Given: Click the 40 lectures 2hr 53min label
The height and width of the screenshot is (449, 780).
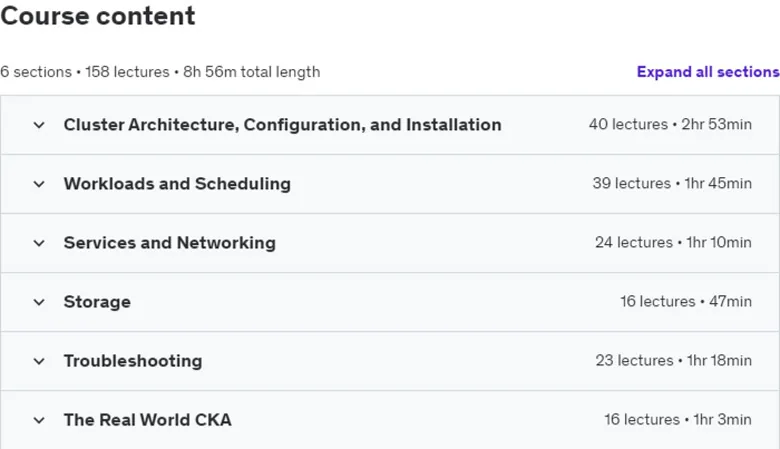Looking at the screenshot, I should 670,124.
